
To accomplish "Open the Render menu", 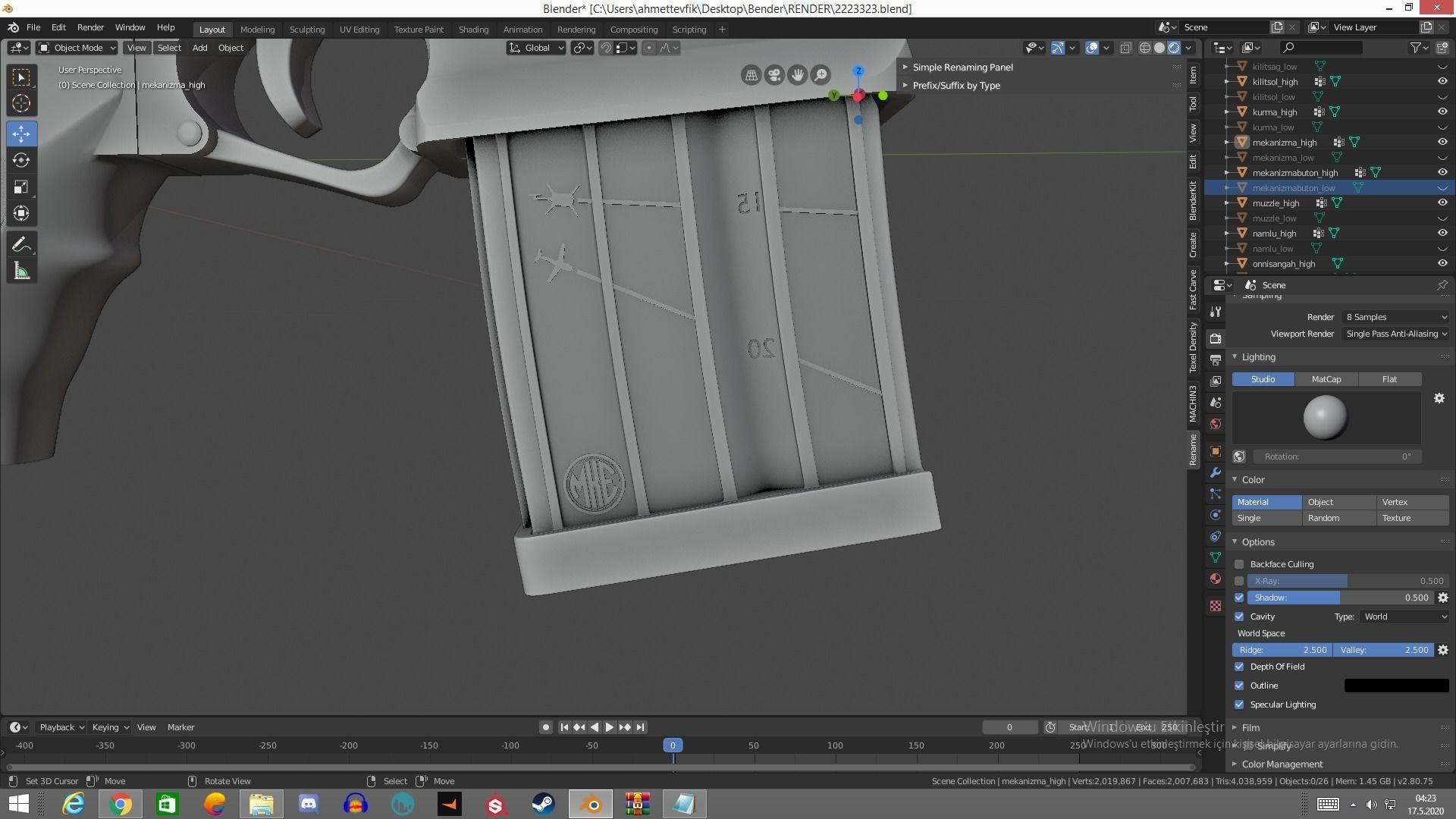I will [90, 27].
